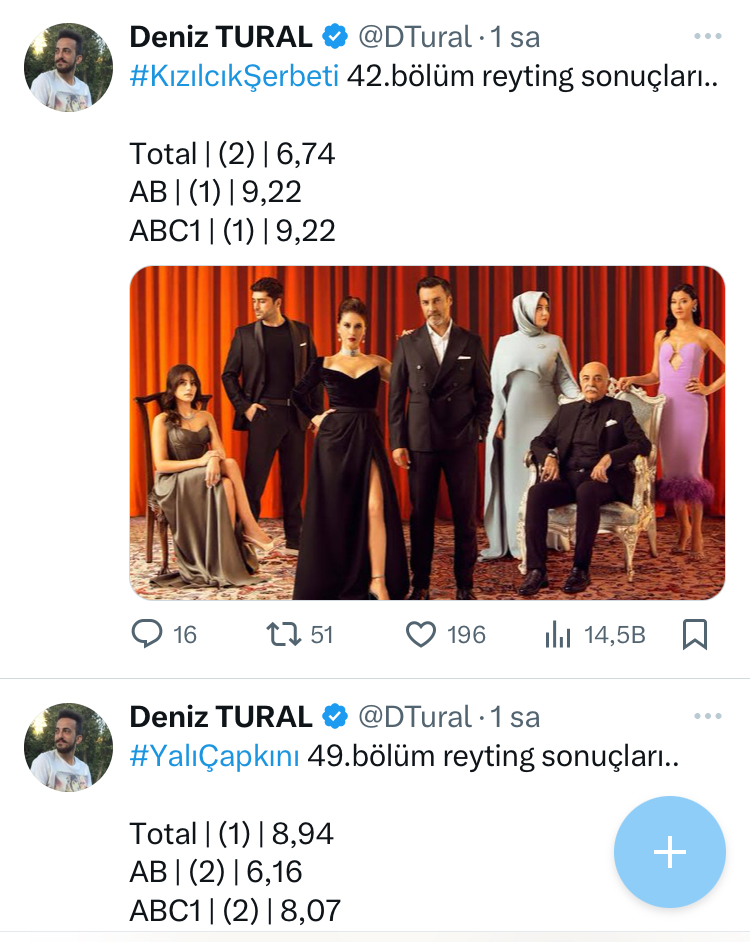Open the tweet text listing Total 6,74
750x942 pixels.
[x=232, y=154]
